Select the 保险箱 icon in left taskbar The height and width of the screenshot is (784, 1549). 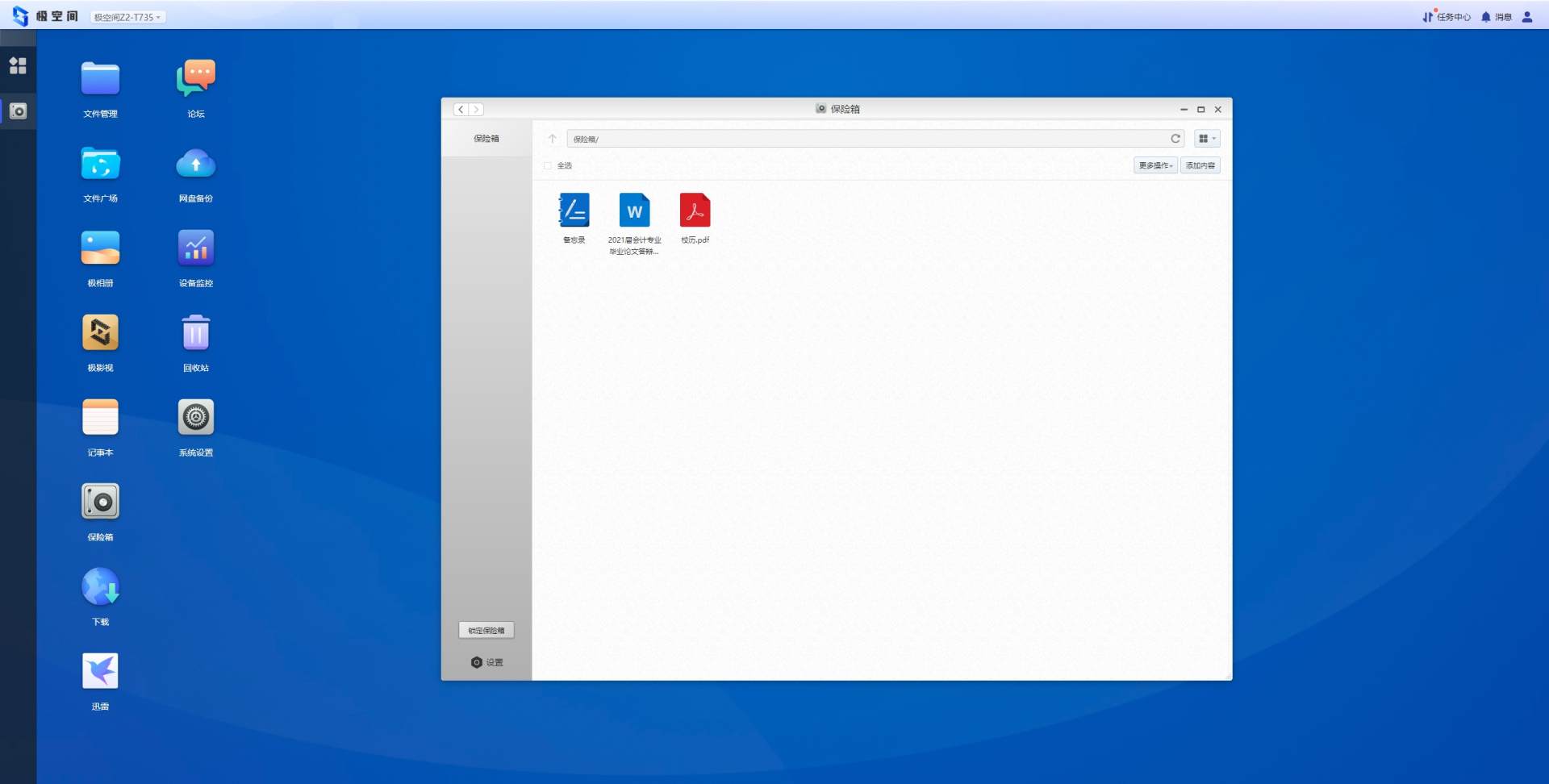click(18, 111)
